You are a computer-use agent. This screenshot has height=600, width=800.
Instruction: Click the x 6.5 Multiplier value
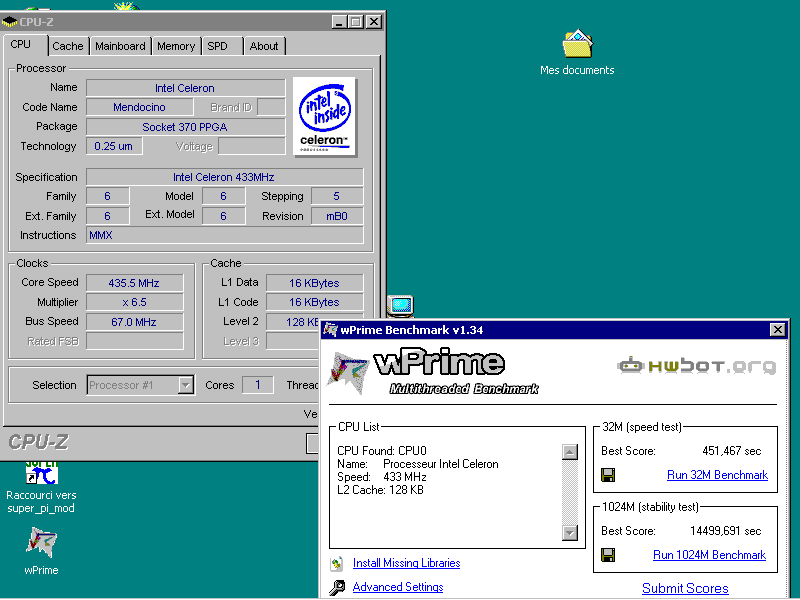click(x=134, y=302)
